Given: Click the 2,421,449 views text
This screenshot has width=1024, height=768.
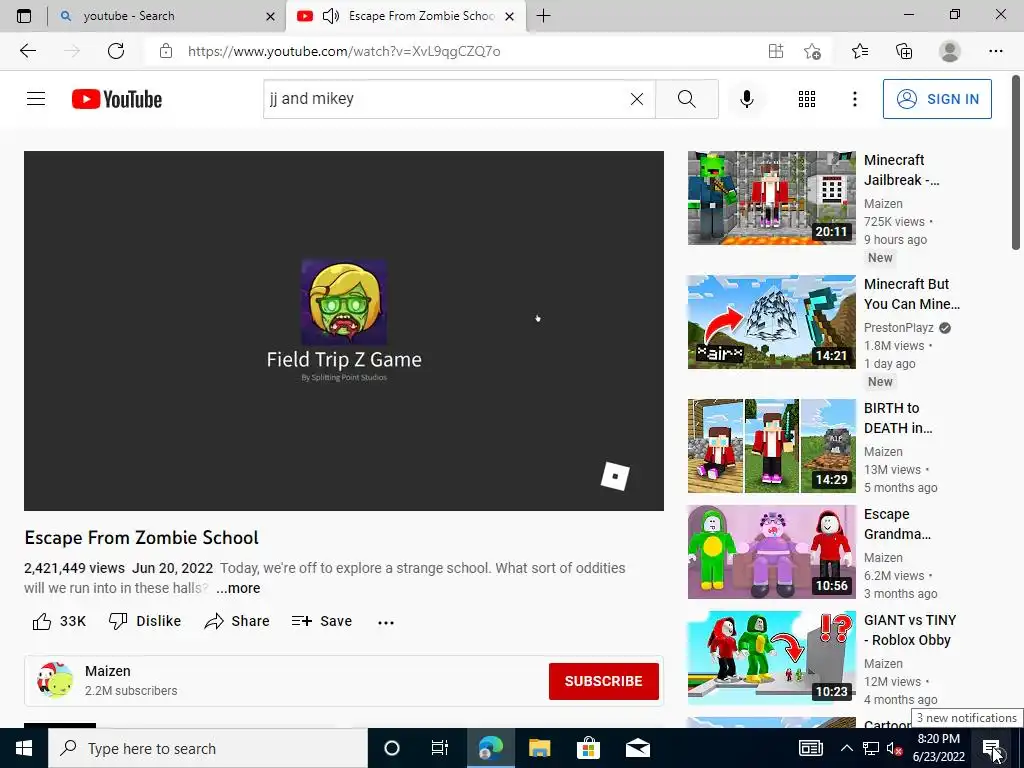Looking at the screenshot, I should (74, 568).
